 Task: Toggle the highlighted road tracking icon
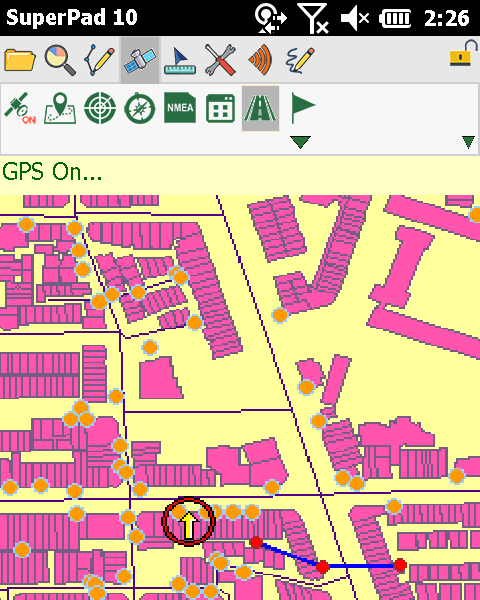[x=260, y=108]
